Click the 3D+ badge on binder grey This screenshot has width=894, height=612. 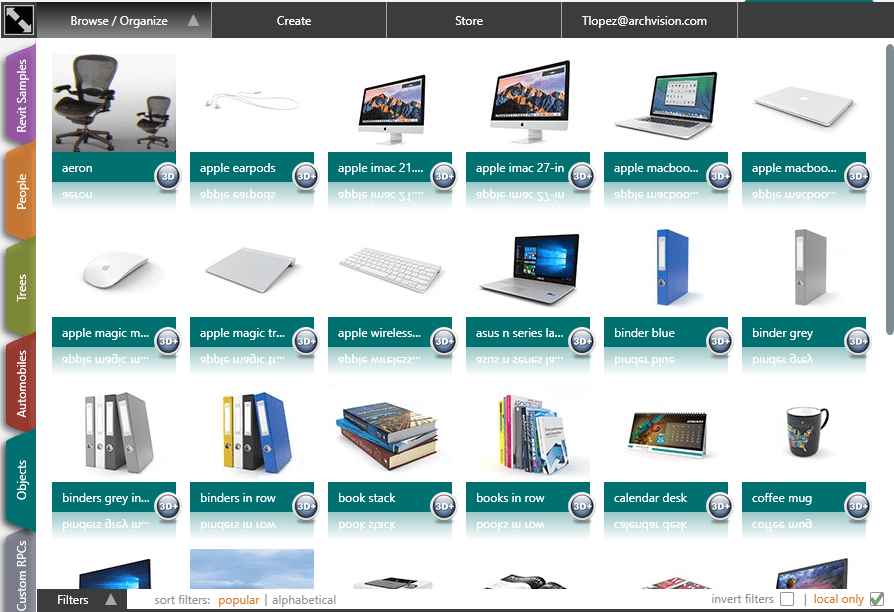point(858,341)
